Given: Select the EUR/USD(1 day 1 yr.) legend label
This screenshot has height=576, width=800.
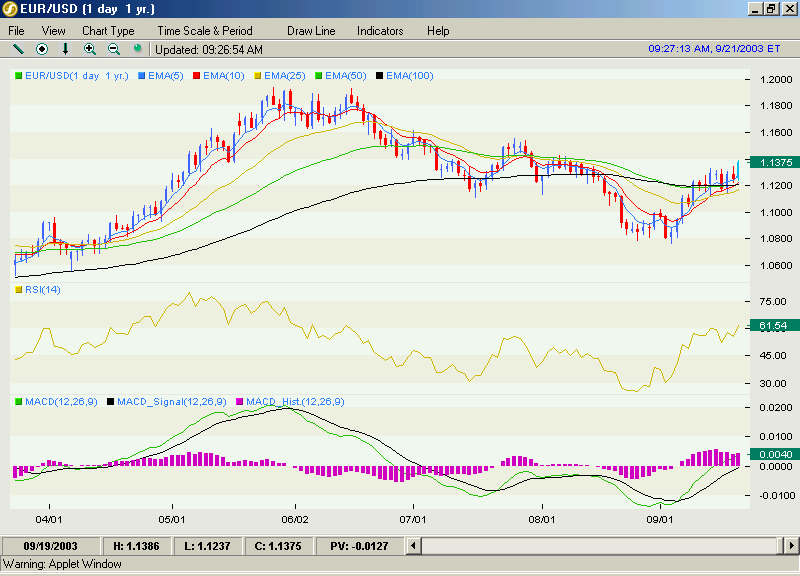Looking at the screenshot, I should pos(77,76).
